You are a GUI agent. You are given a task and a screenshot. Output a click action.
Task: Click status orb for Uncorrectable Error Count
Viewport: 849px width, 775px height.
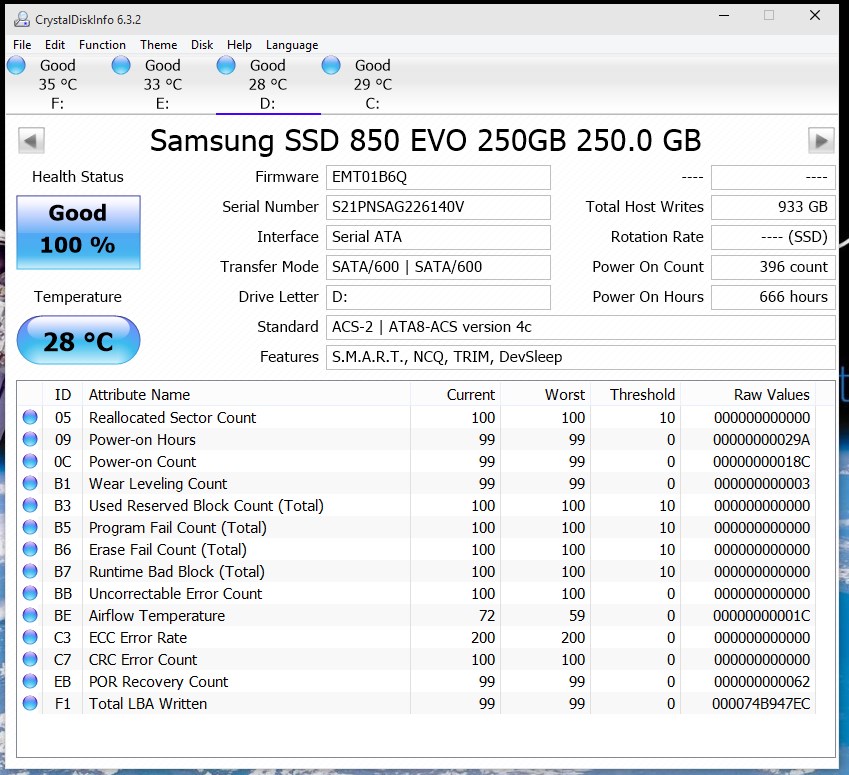click(30, 593)
